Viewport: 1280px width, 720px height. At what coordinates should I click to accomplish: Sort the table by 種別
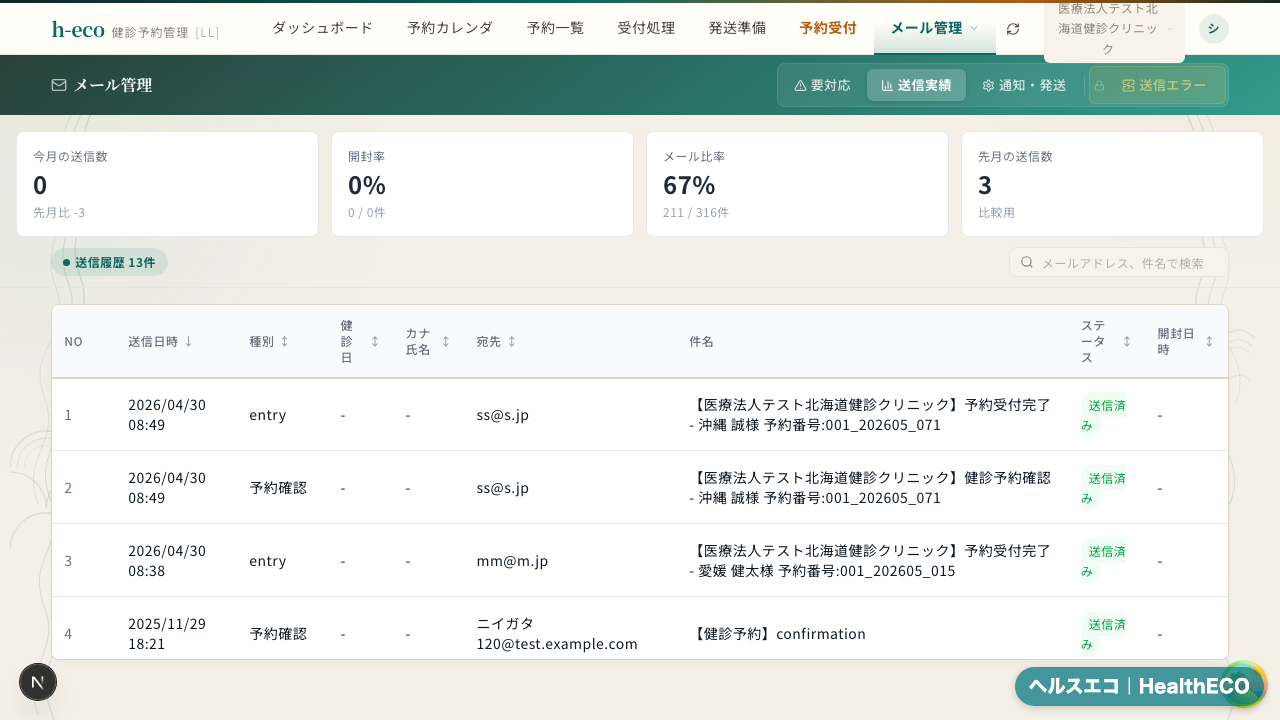(269, 341)
